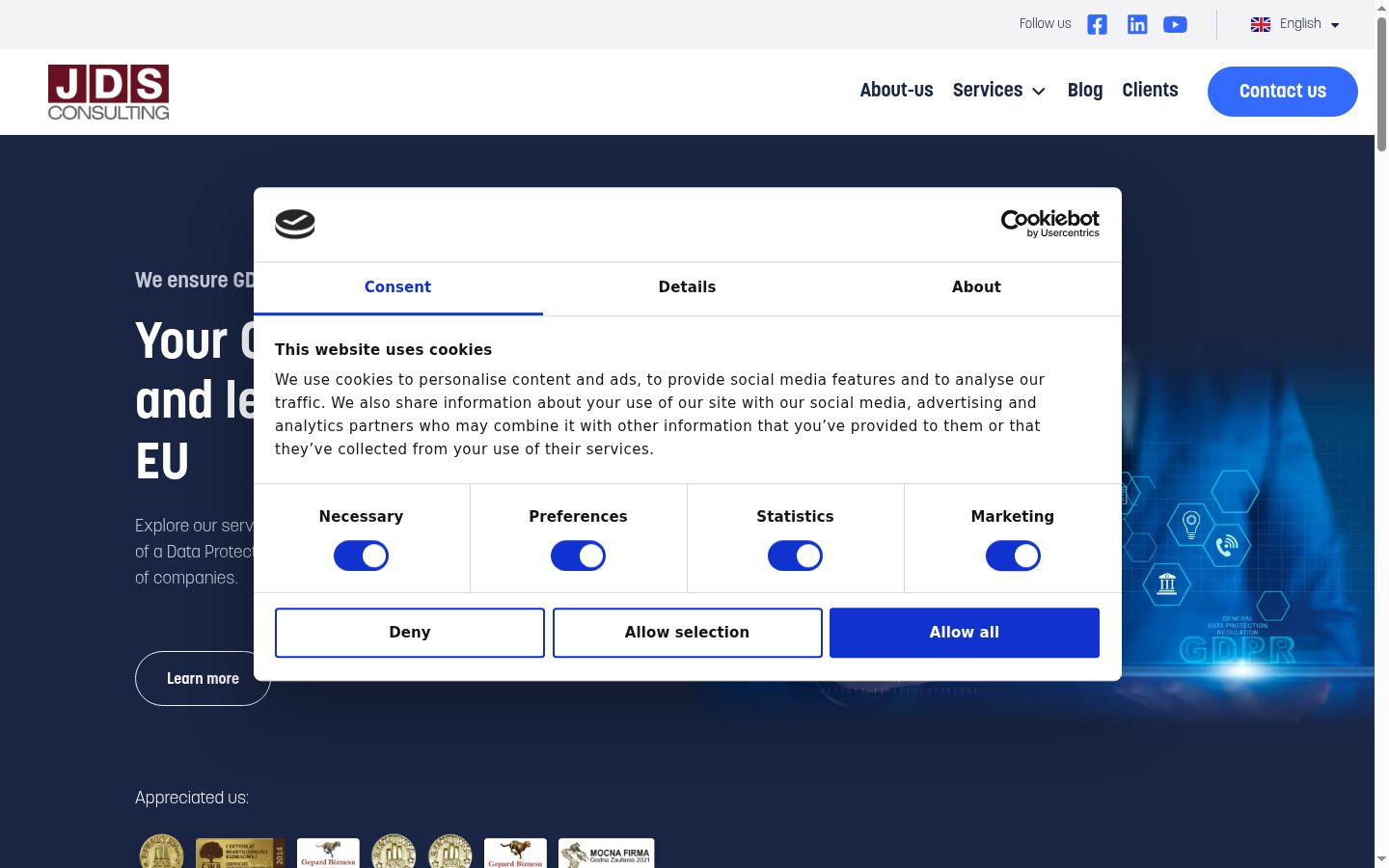Disable the Necessary cookies toggle
Screen dimensions: 1389x868
361,556
